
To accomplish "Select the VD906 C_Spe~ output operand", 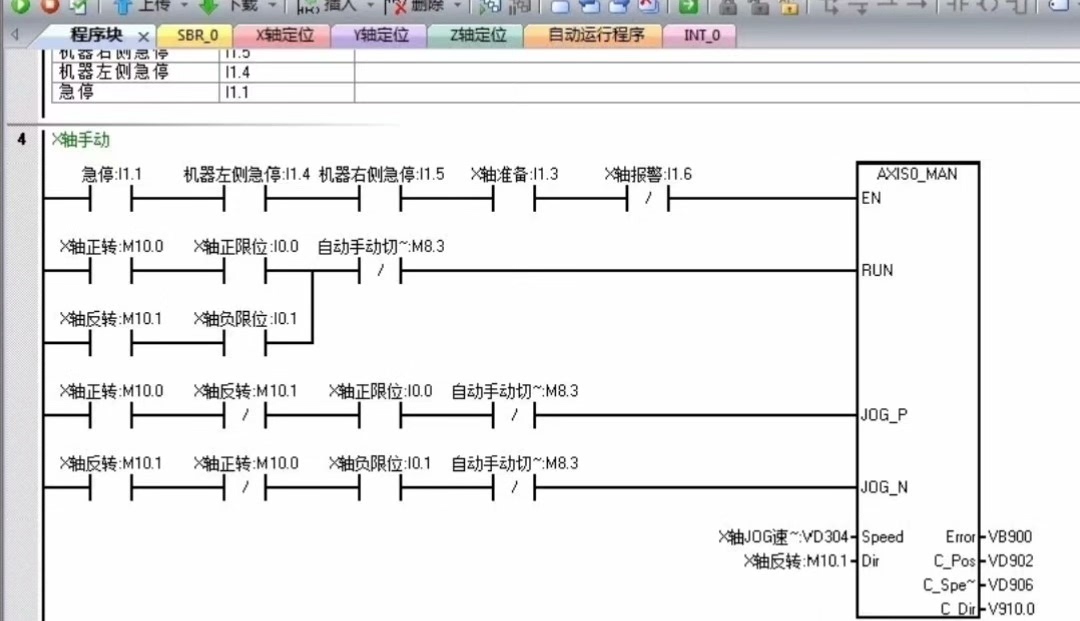I will (1010, 585).
